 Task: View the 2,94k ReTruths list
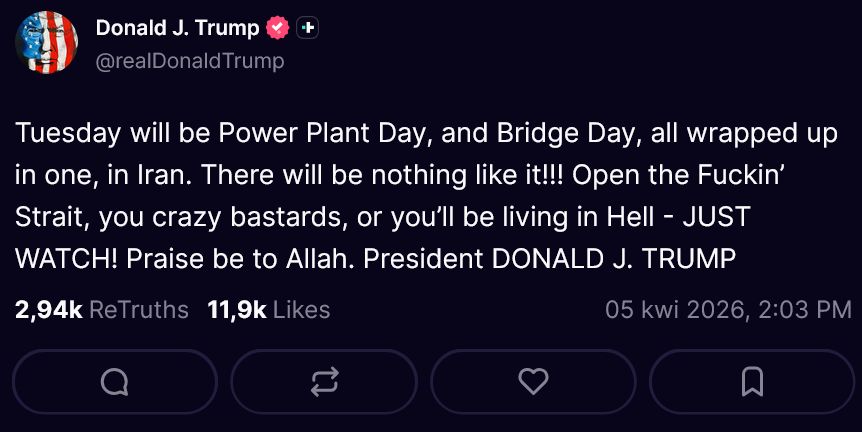[x=102, y=310]
